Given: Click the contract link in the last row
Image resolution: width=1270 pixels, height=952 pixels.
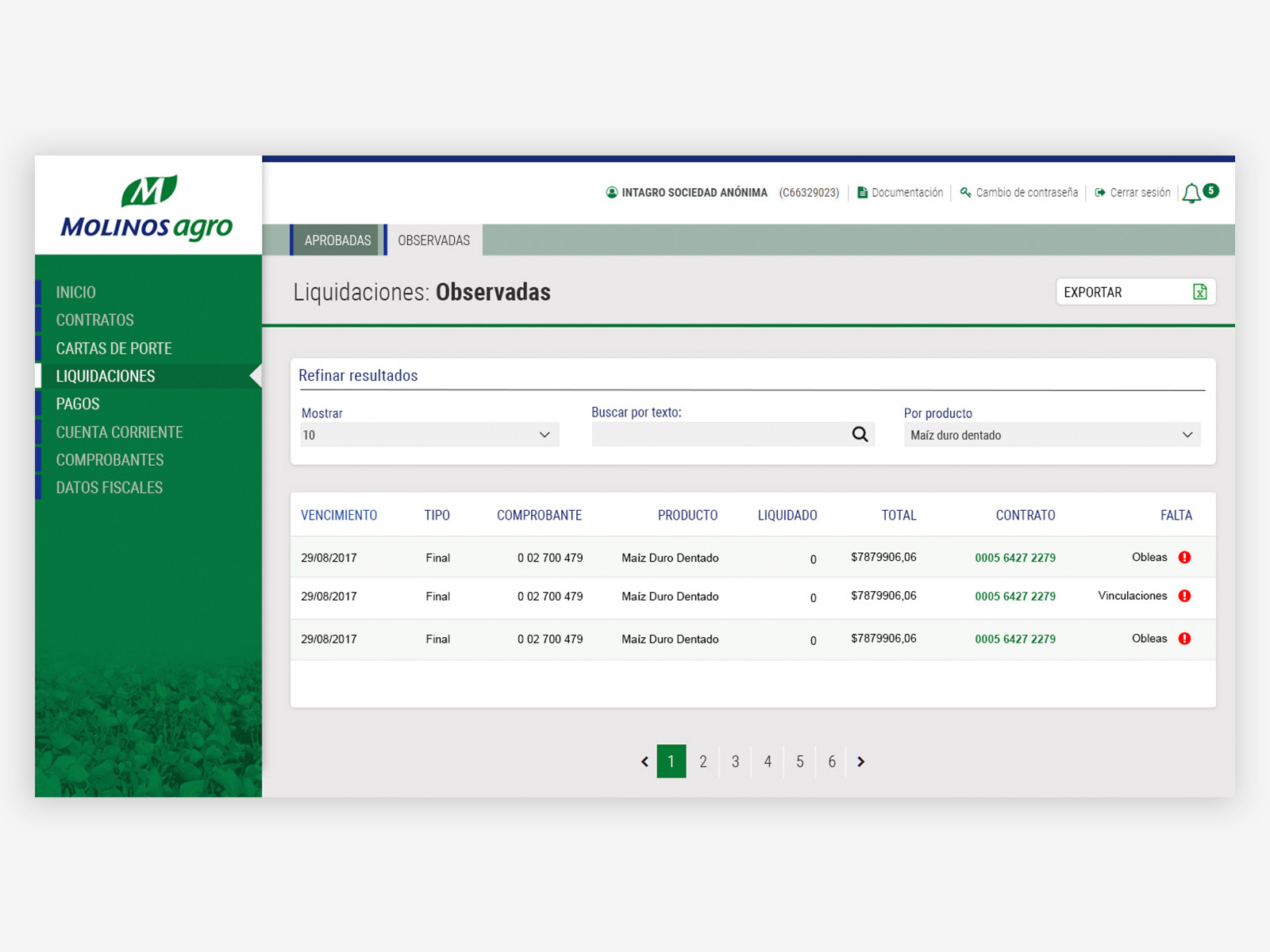Looking at the screenshot, I should coord(1015,639).
